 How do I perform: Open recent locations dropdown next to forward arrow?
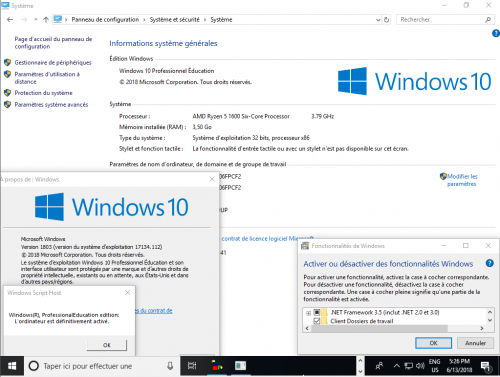(x=36, y=20)
